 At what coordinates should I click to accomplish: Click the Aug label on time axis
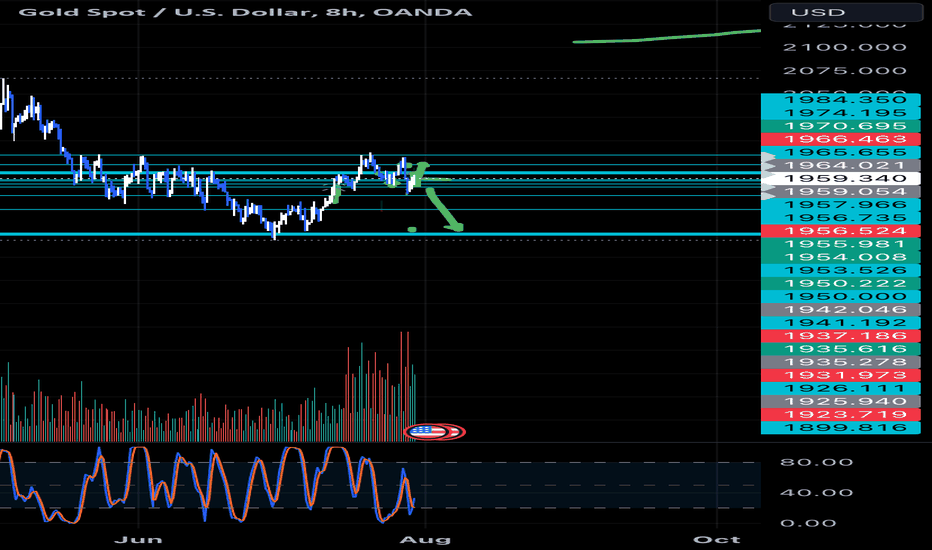click(x=425, y=539)
